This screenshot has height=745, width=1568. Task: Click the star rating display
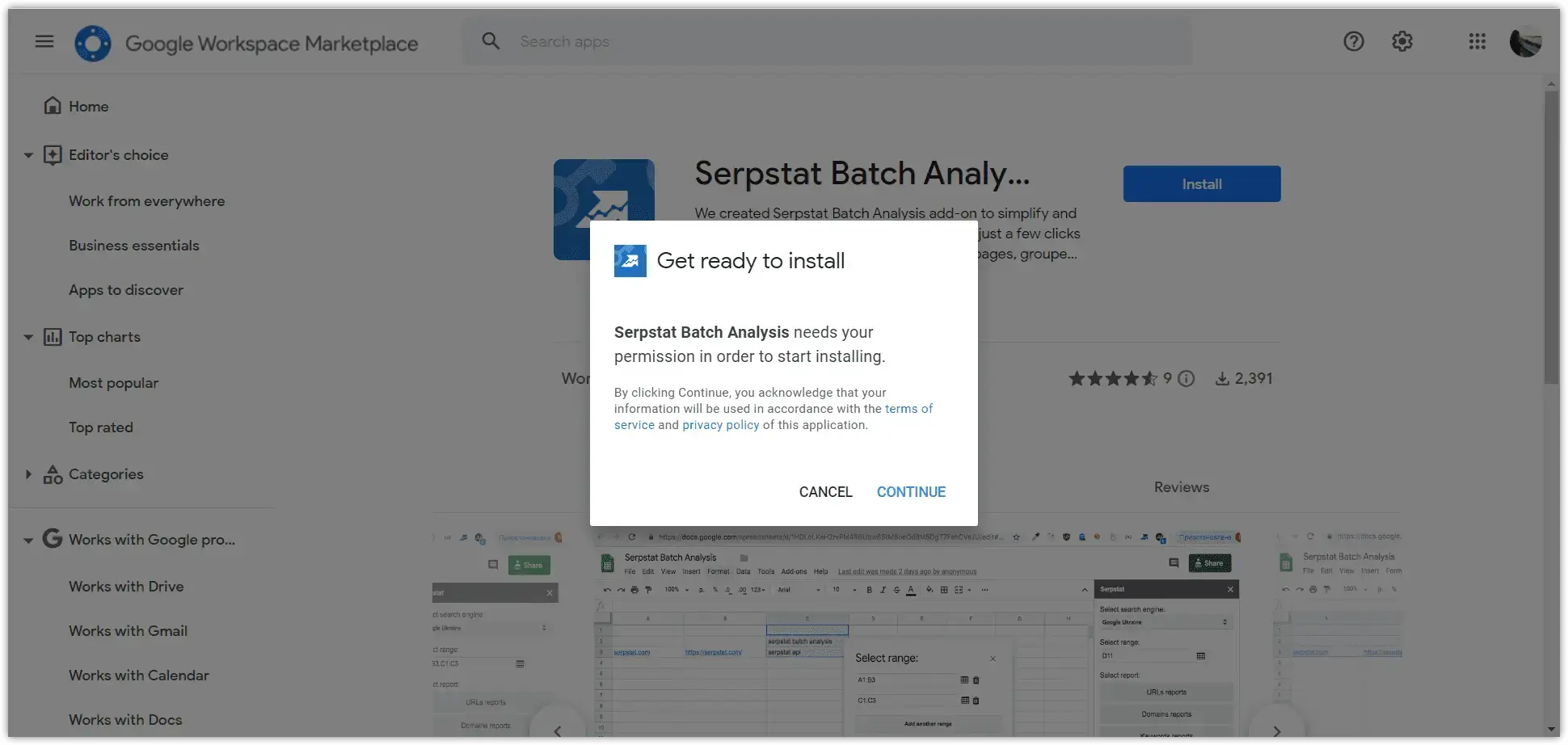point(1114,378)
